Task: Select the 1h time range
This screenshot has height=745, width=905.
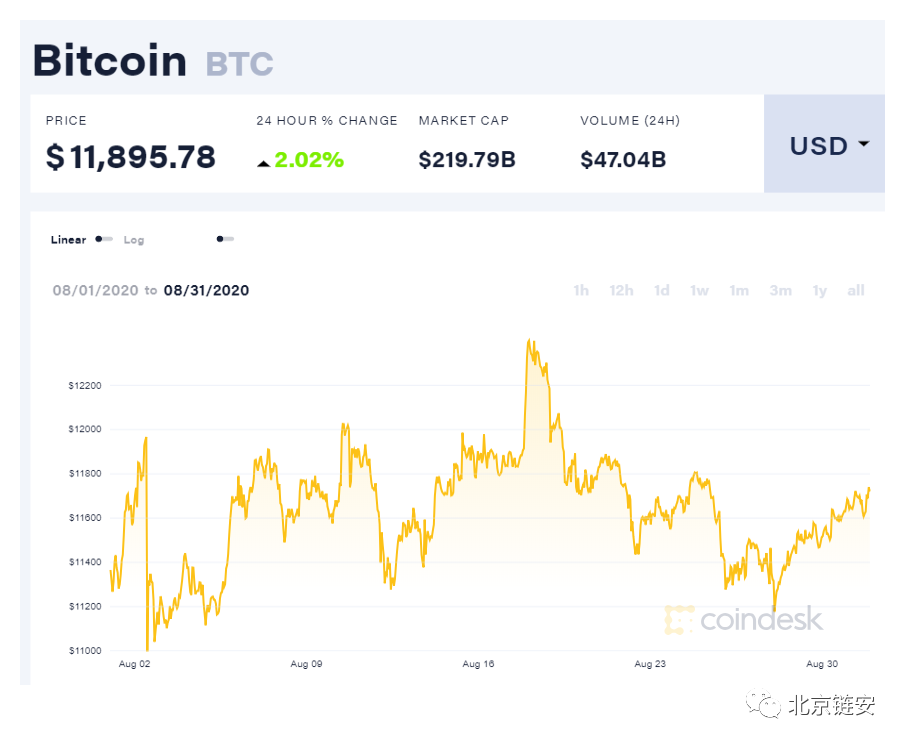Action: pyautogui.click(x=581, y=290)
